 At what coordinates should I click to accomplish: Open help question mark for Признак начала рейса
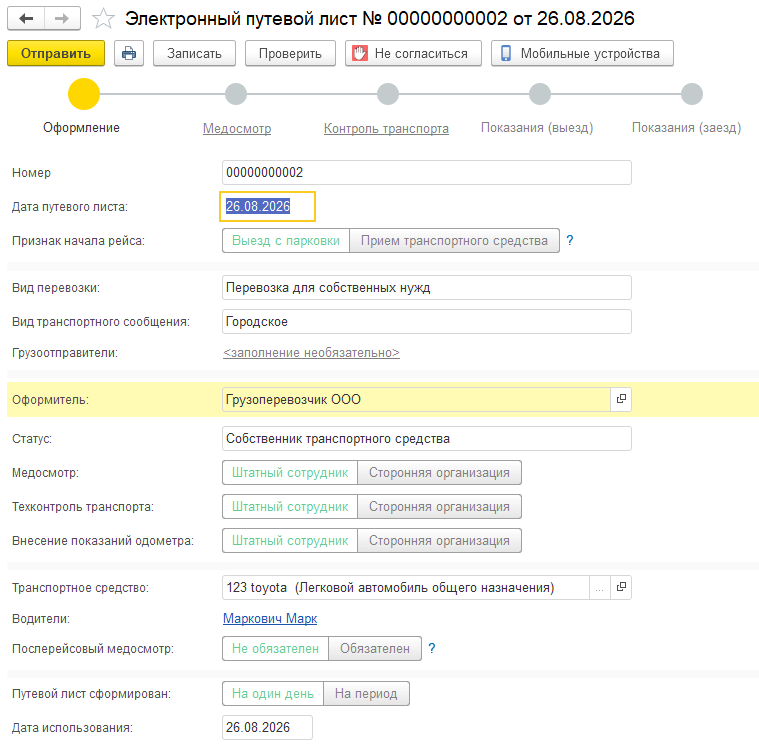(570, 241)
